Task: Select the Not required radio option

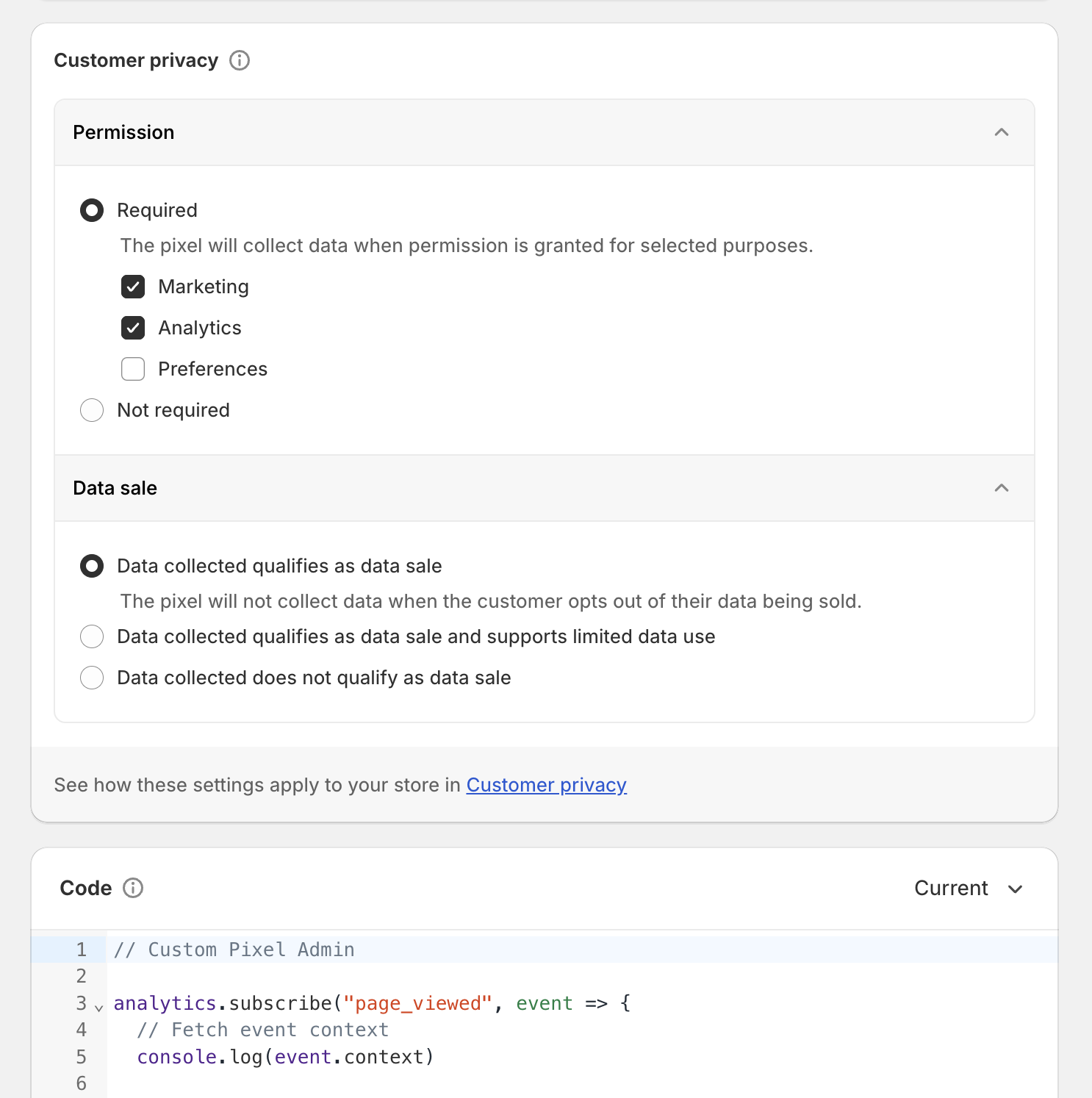Action: 92,410
